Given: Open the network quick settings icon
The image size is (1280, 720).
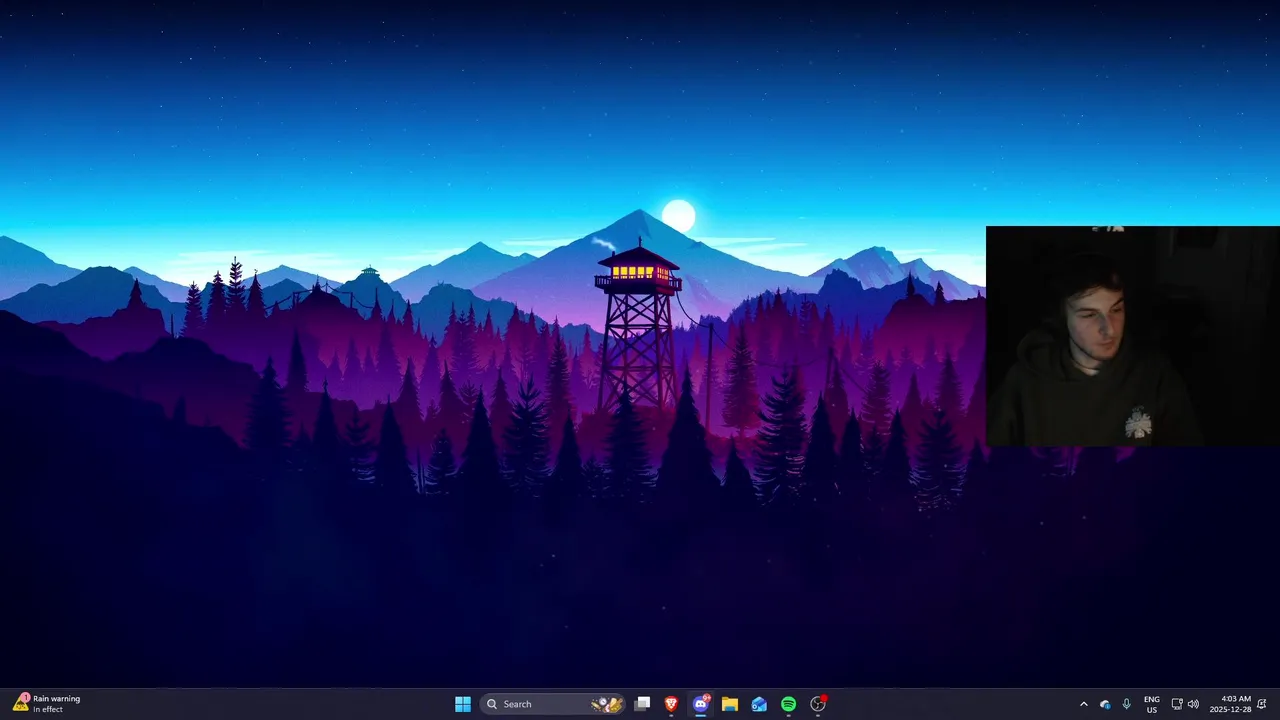Looking at the screenshot, I should coord(1177,704).
